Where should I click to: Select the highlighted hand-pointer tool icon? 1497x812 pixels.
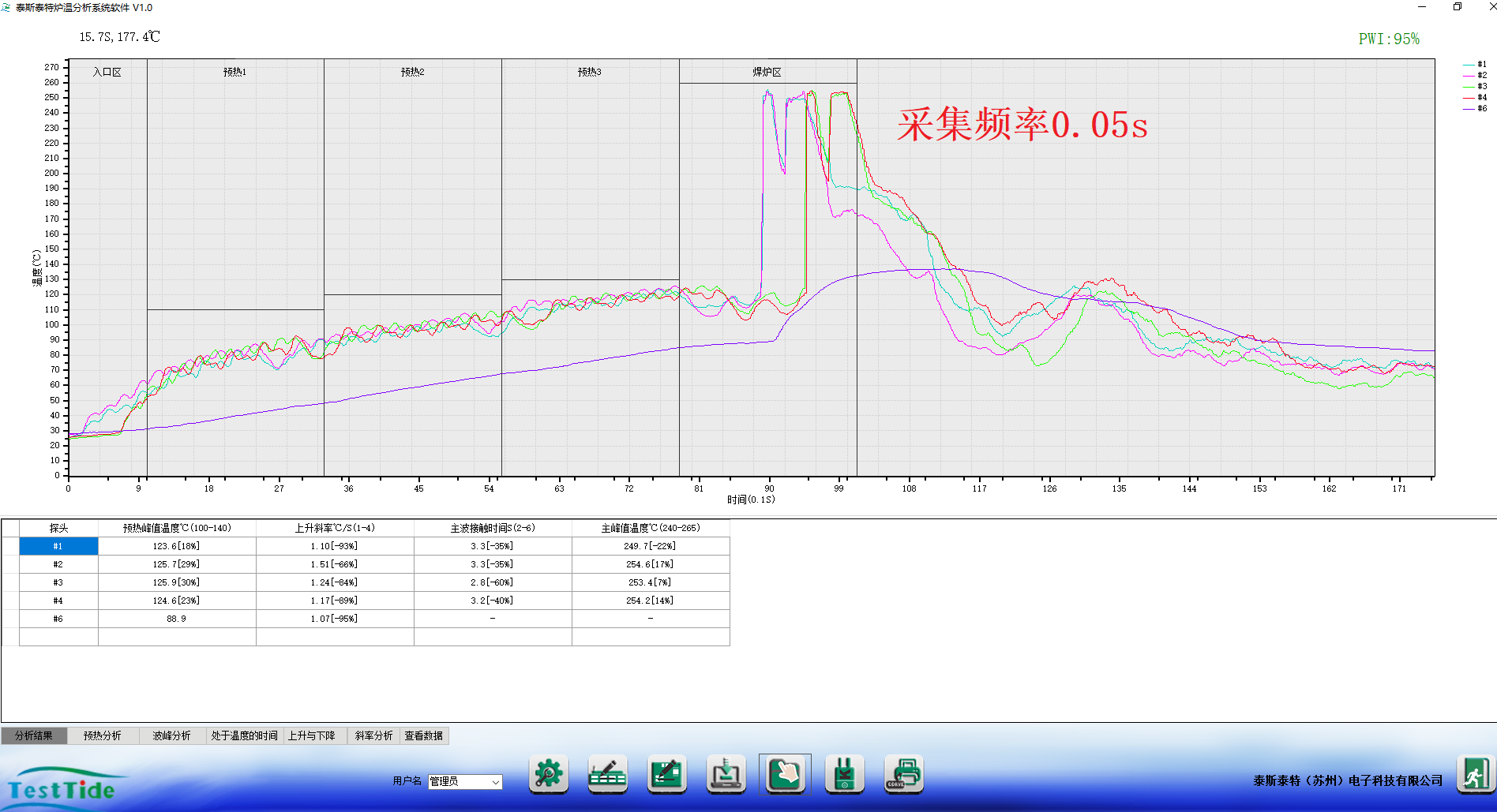click(x=785, y=774)
